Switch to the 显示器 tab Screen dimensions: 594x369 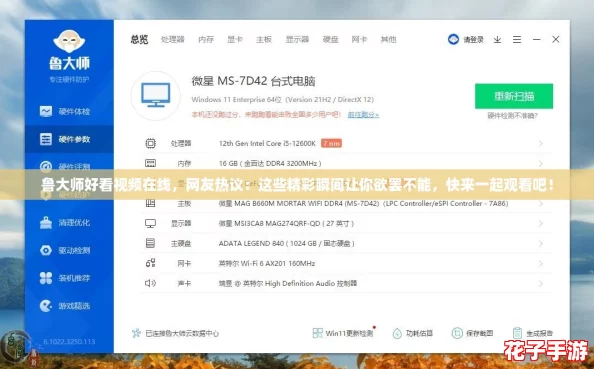tap(297, 39)
